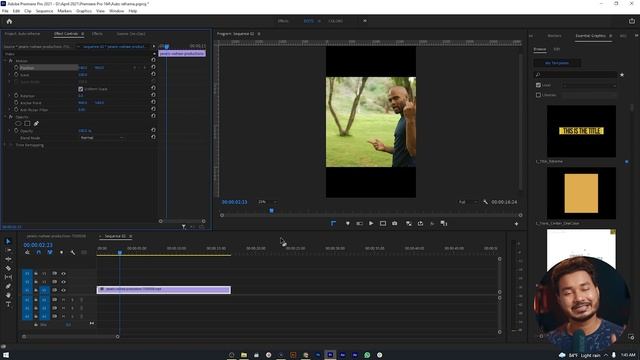
Task: Favorite star icon in Essential Graphics search
Action: pos(622,75)
